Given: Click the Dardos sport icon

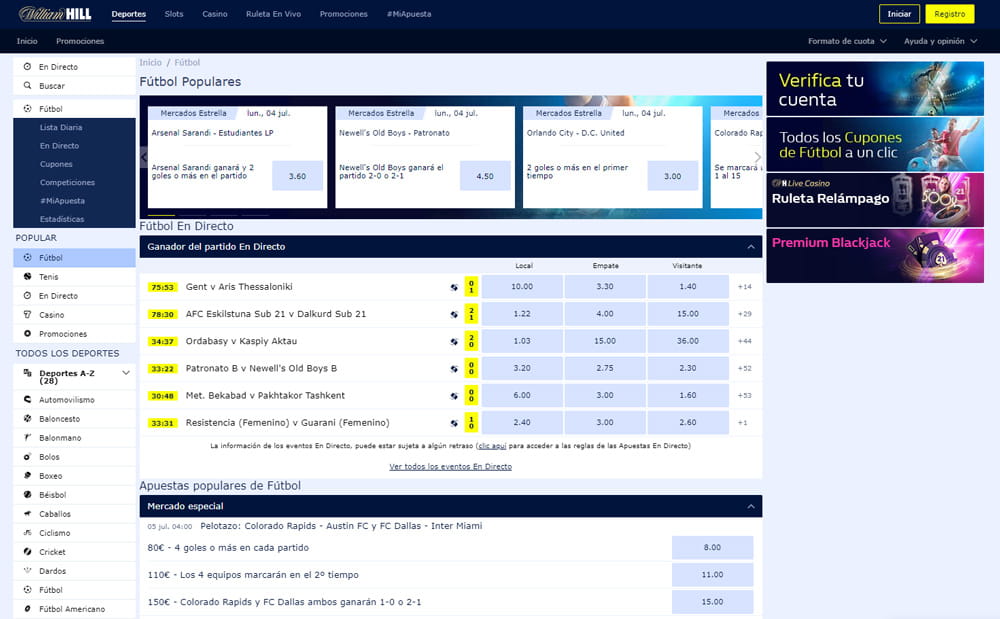Looking at the screenshot, I should (27, 570).
